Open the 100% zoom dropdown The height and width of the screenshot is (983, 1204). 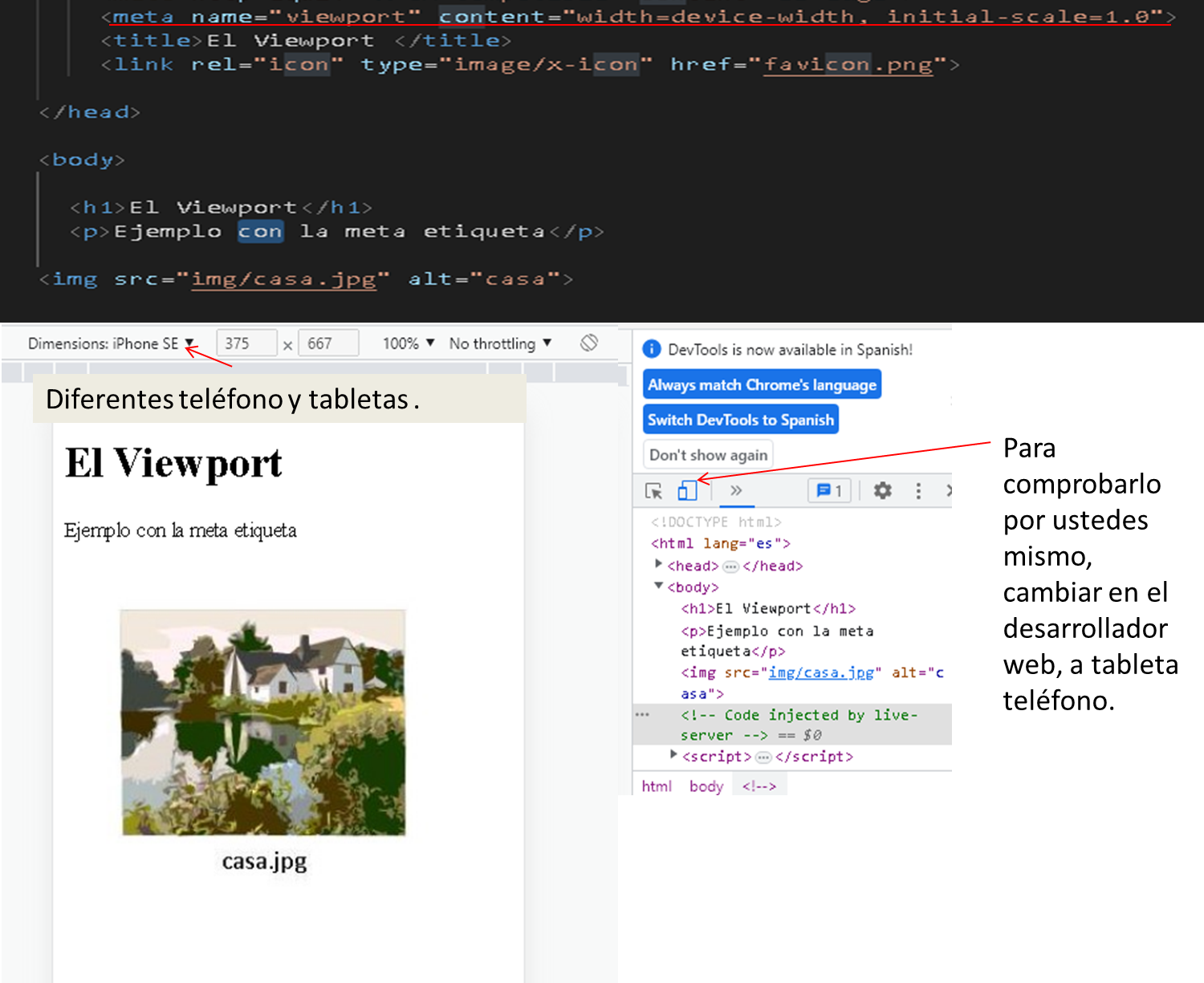tap(409, 343)
